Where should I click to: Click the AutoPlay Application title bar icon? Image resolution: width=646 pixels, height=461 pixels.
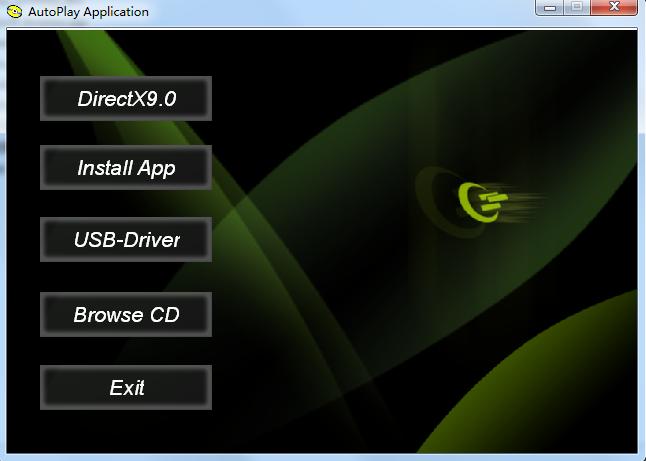14,11
